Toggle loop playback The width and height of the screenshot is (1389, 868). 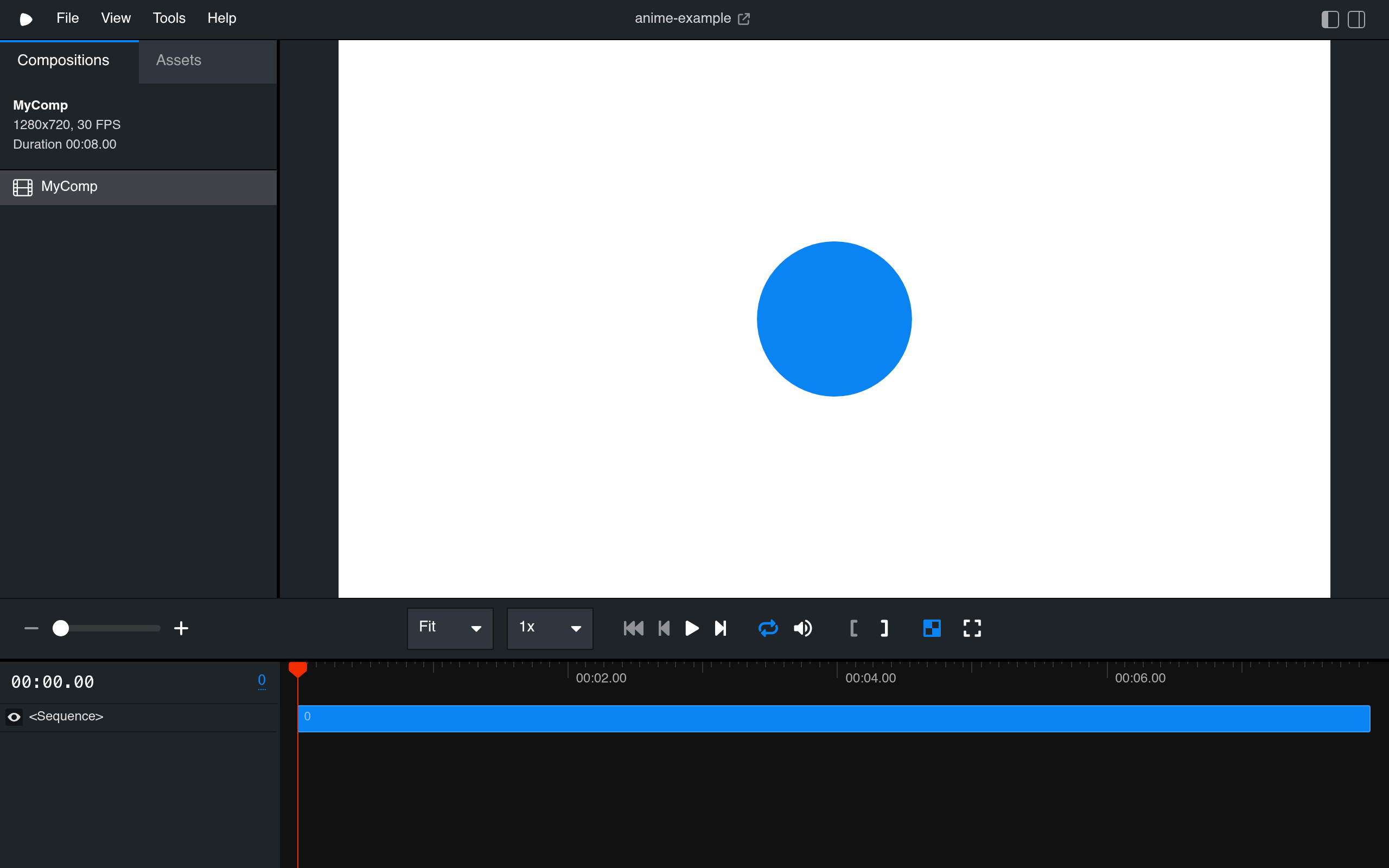768,628
